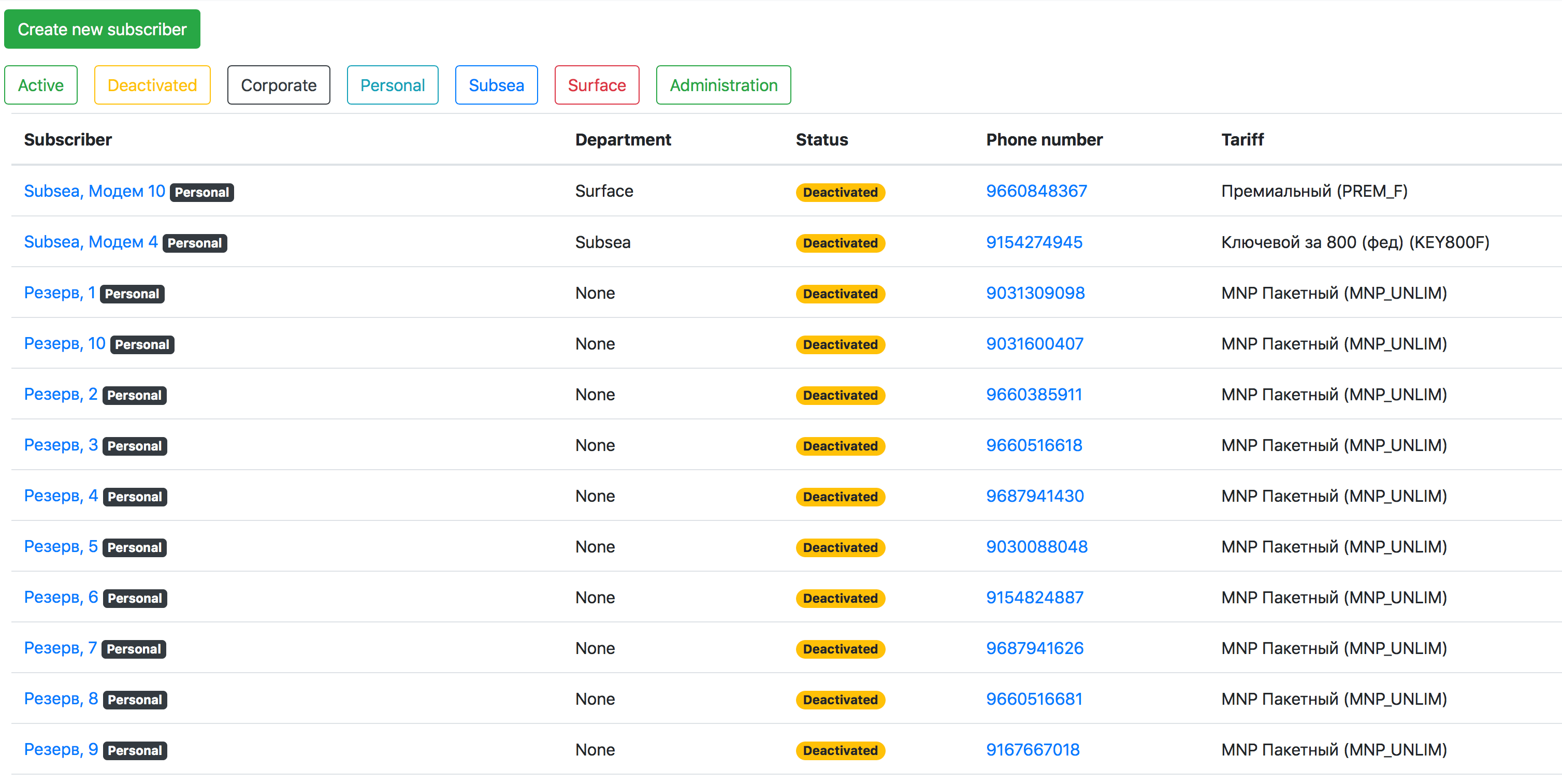Click the Personal badge beside Резерв, 5

tap(135, 547)
